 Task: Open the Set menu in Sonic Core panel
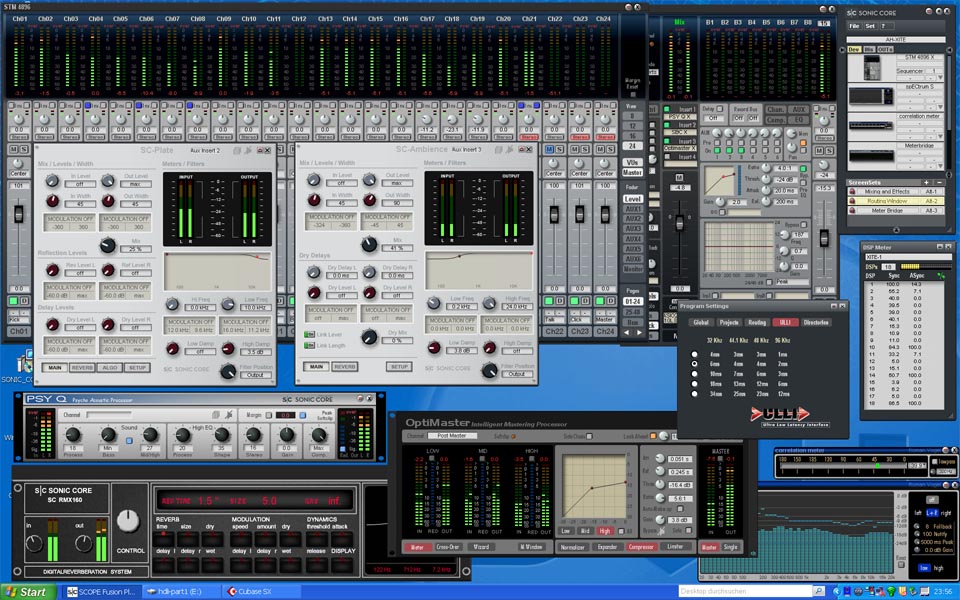point(870,26)
